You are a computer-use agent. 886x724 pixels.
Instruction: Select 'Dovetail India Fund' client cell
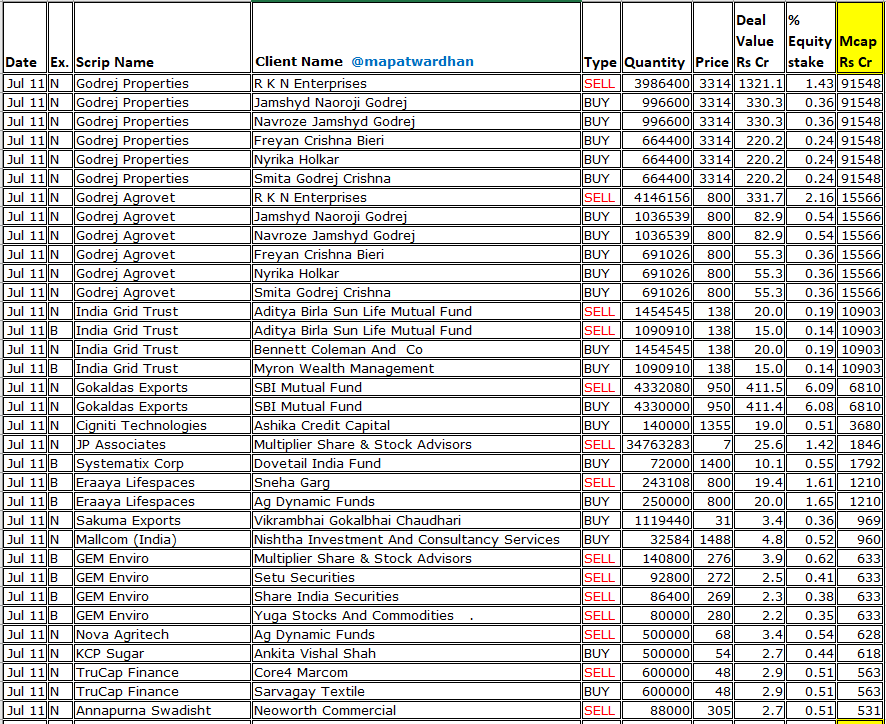pyautogui.click(x=416, y=464)
